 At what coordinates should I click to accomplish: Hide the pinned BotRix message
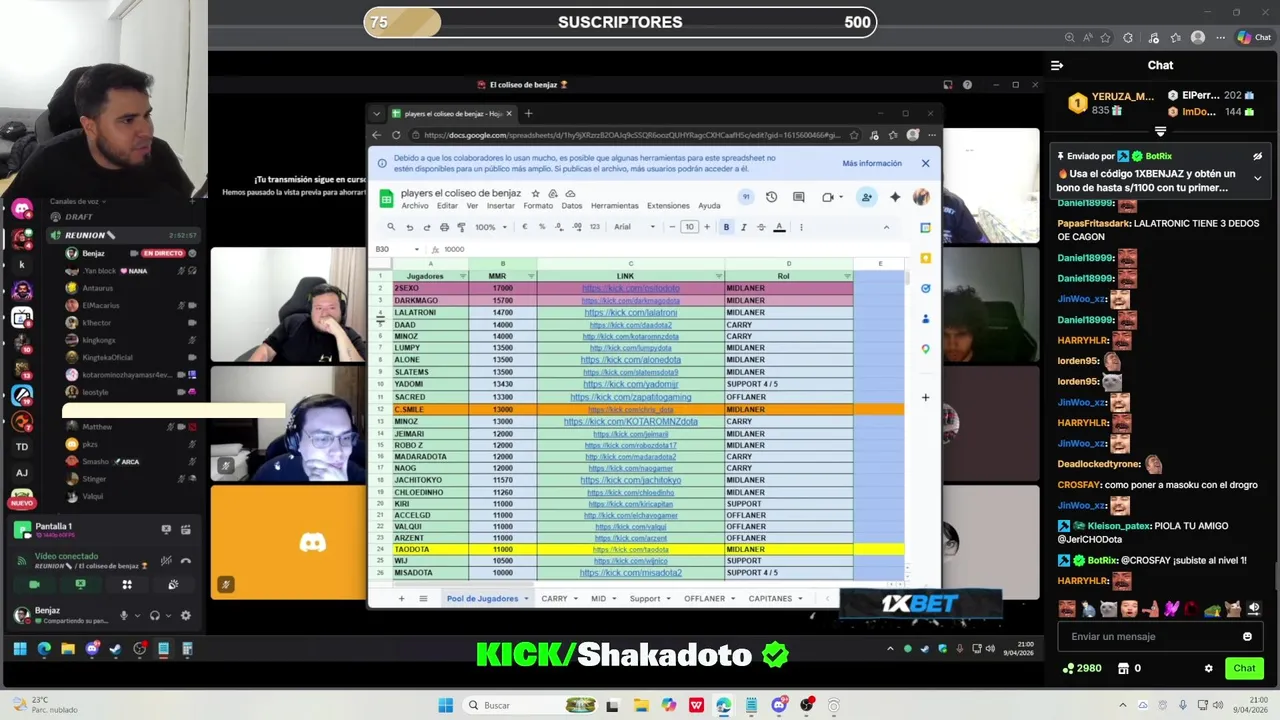point(1258,156)
